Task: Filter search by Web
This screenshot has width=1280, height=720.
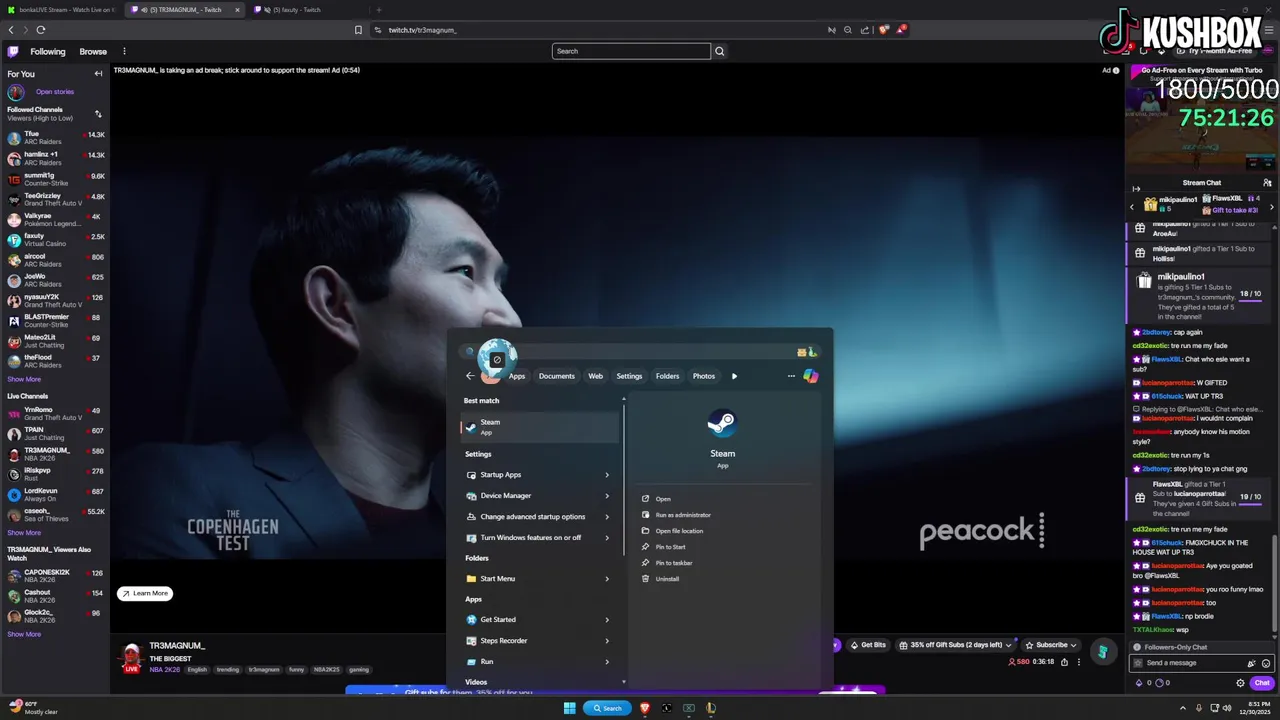Action: (x=595, y=376)
